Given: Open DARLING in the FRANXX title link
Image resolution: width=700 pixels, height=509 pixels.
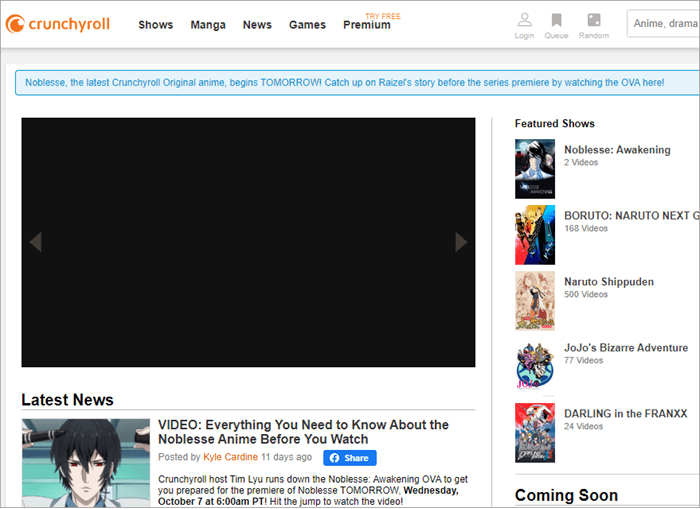Looking at the screenshot, I should pyautogui.click(x=625, y=414).
